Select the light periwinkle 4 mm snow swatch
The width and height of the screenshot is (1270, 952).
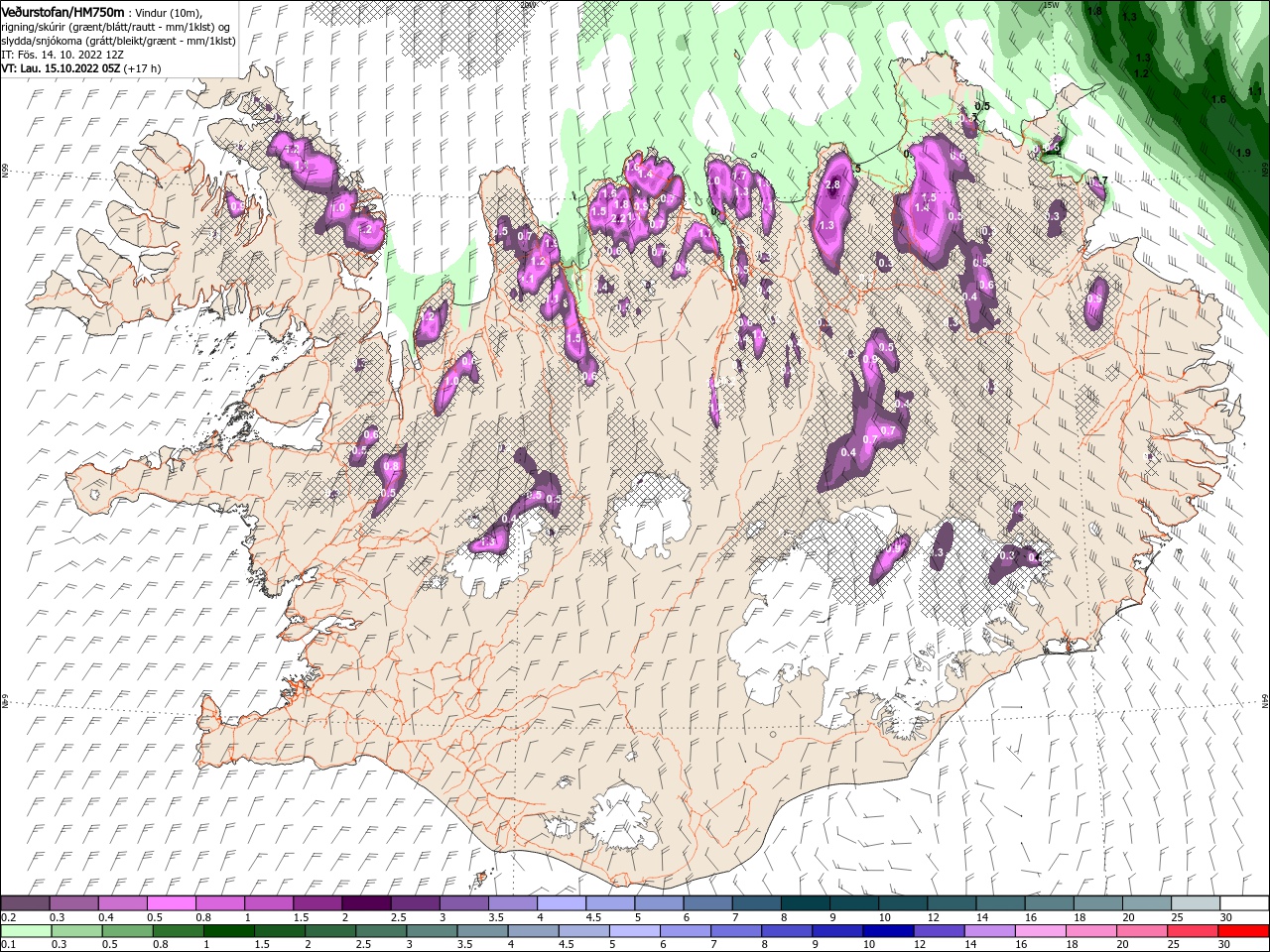click(x=560, y=903)
